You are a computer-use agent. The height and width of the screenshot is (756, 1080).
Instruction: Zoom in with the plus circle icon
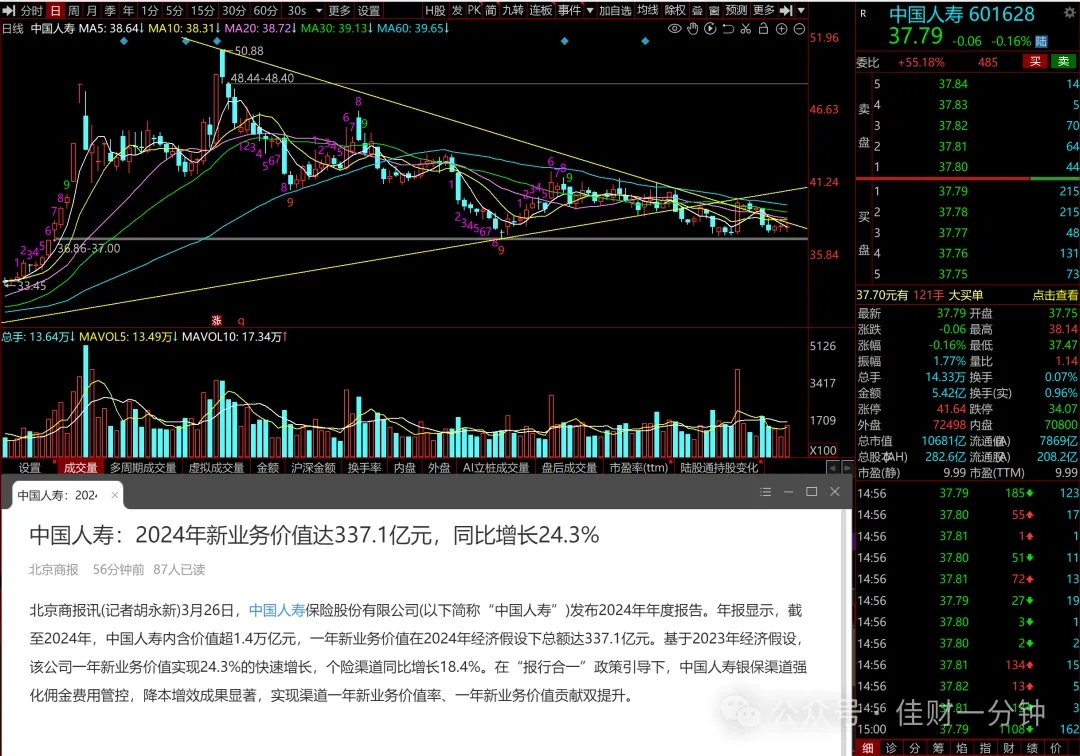pyautogui.click(x=781, y=29)
